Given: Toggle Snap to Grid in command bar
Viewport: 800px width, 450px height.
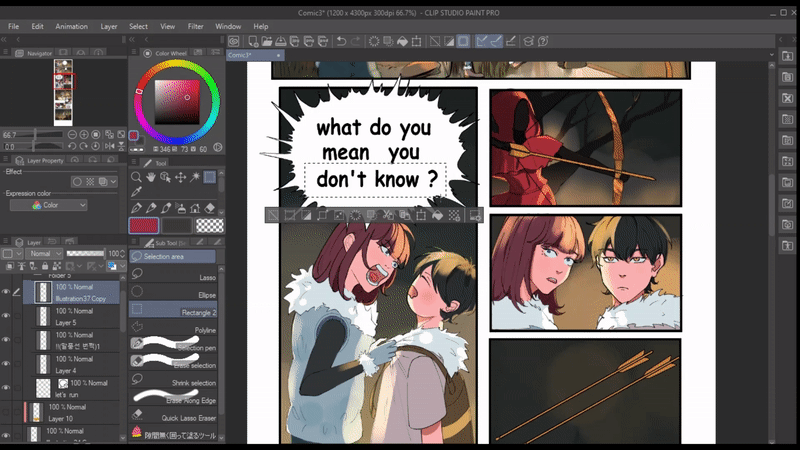Looking at the screenshot, I should 510,41.
